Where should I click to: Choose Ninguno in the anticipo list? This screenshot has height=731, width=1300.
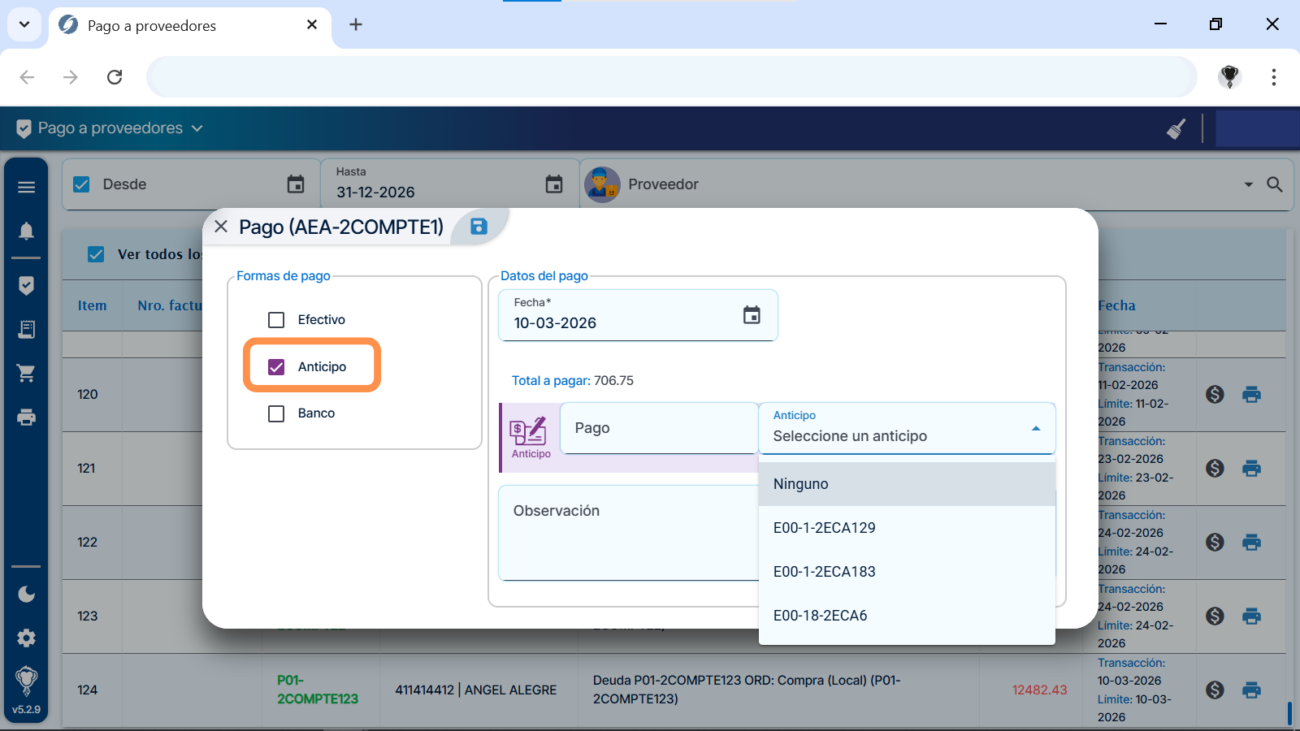click(801, 484)
